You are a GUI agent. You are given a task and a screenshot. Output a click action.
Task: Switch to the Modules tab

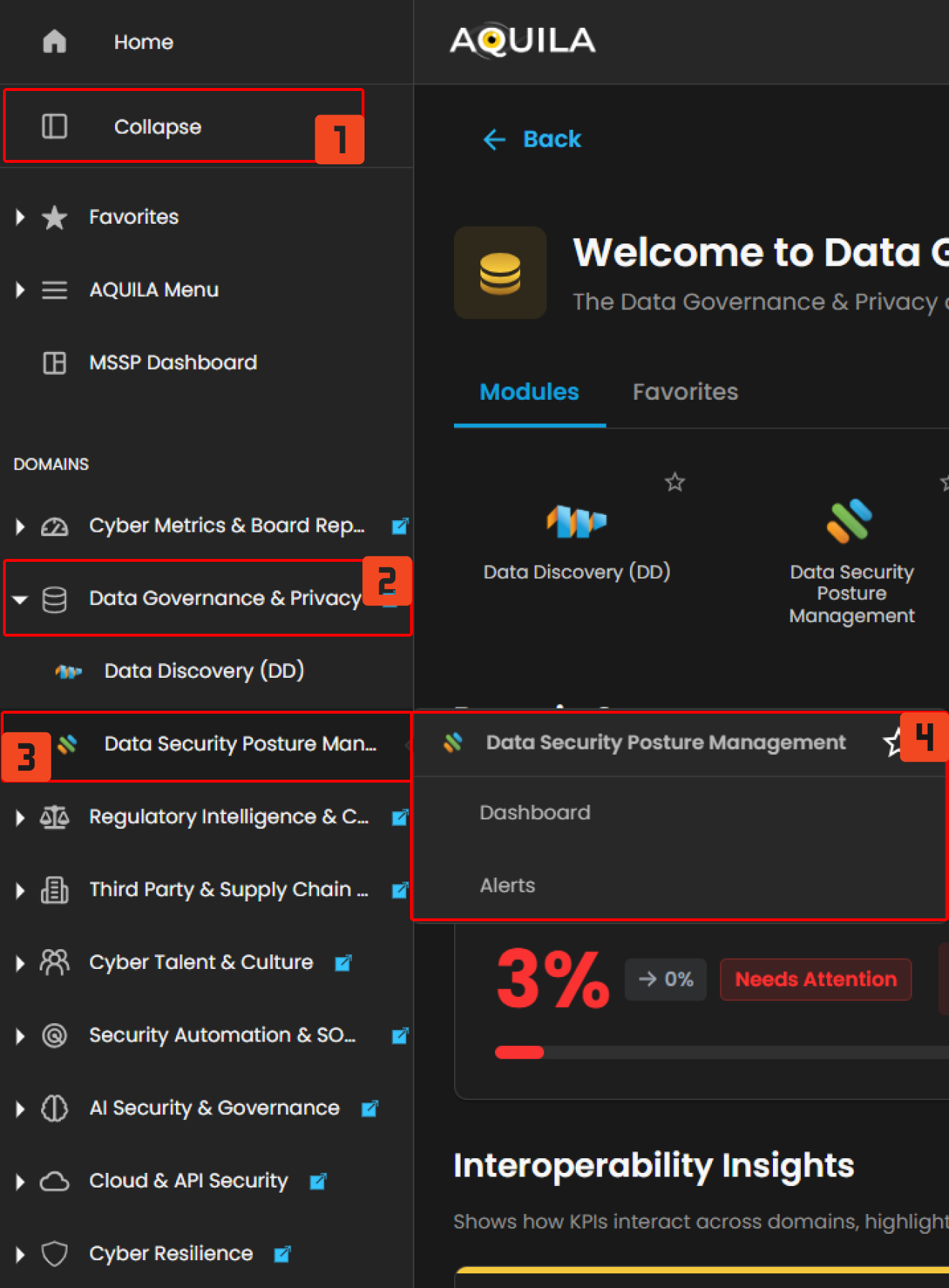coord(530,392)
